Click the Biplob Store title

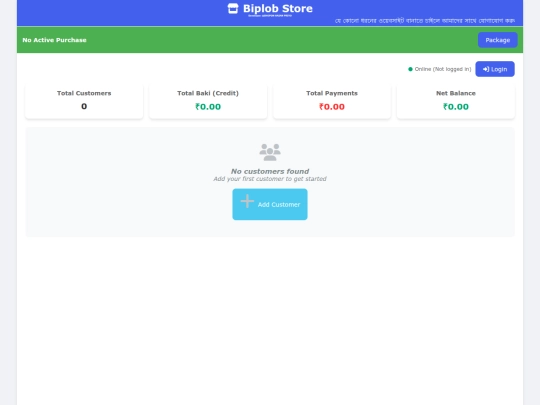(278, 9)
